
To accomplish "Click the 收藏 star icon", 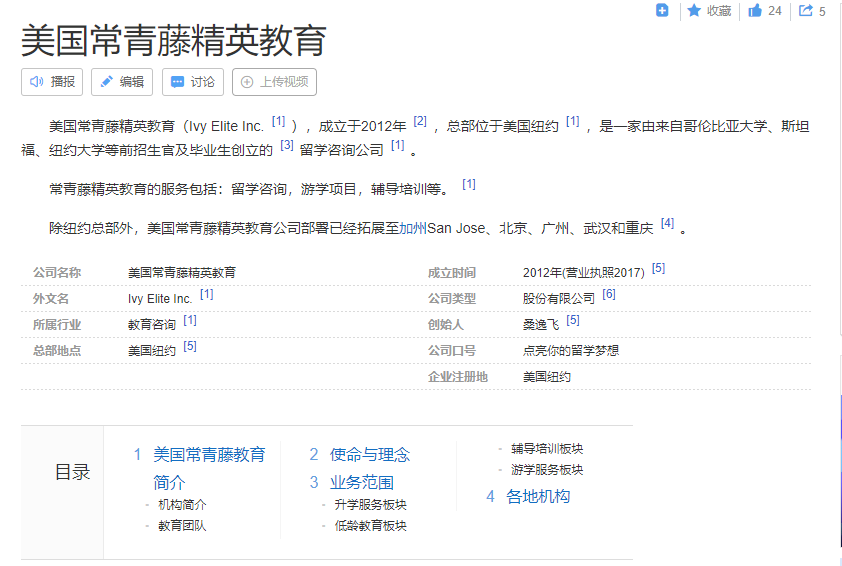I will [x=694, y=10].
